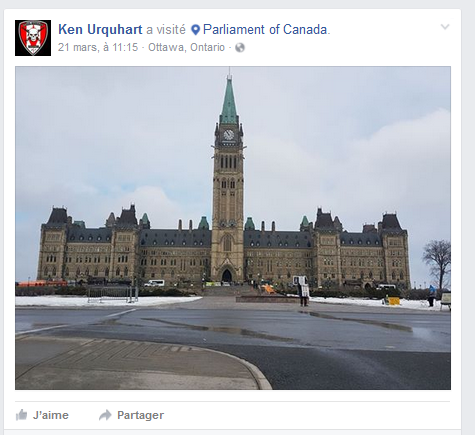Click the Ken Urquhart name link
475x435 pixels.
point(100,30)
